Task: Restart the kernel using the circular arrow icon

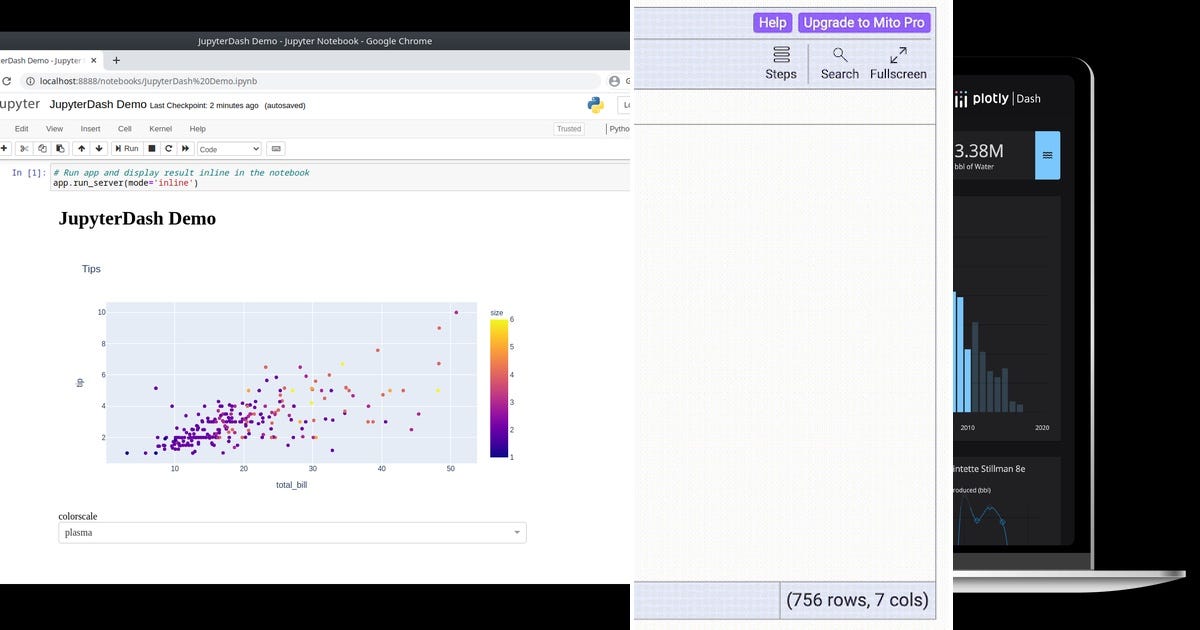Action: point(168,148)
